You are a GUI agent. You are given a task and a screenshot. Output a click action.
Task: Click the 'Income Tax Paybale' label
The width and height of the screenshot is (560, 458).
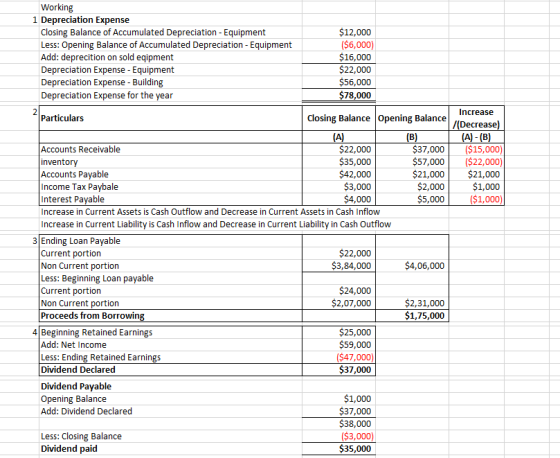point(80,187)
